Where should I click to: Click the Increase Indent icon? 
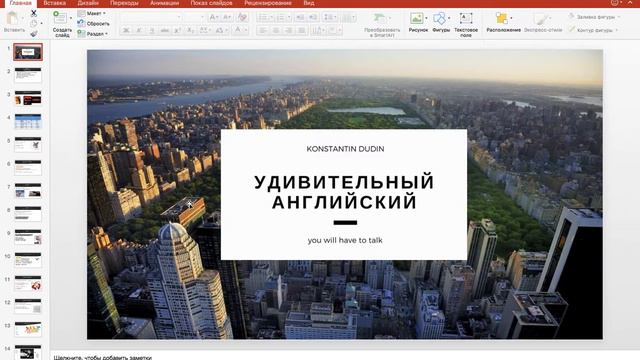pos(313,17)
